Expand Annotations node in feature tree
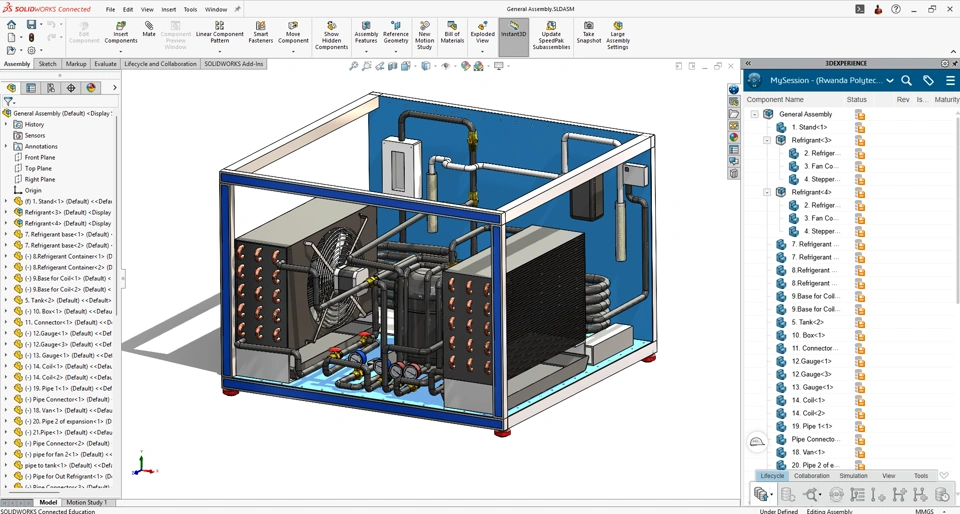Viewport: 960px width, 514px height. click(x=6, y=146)
